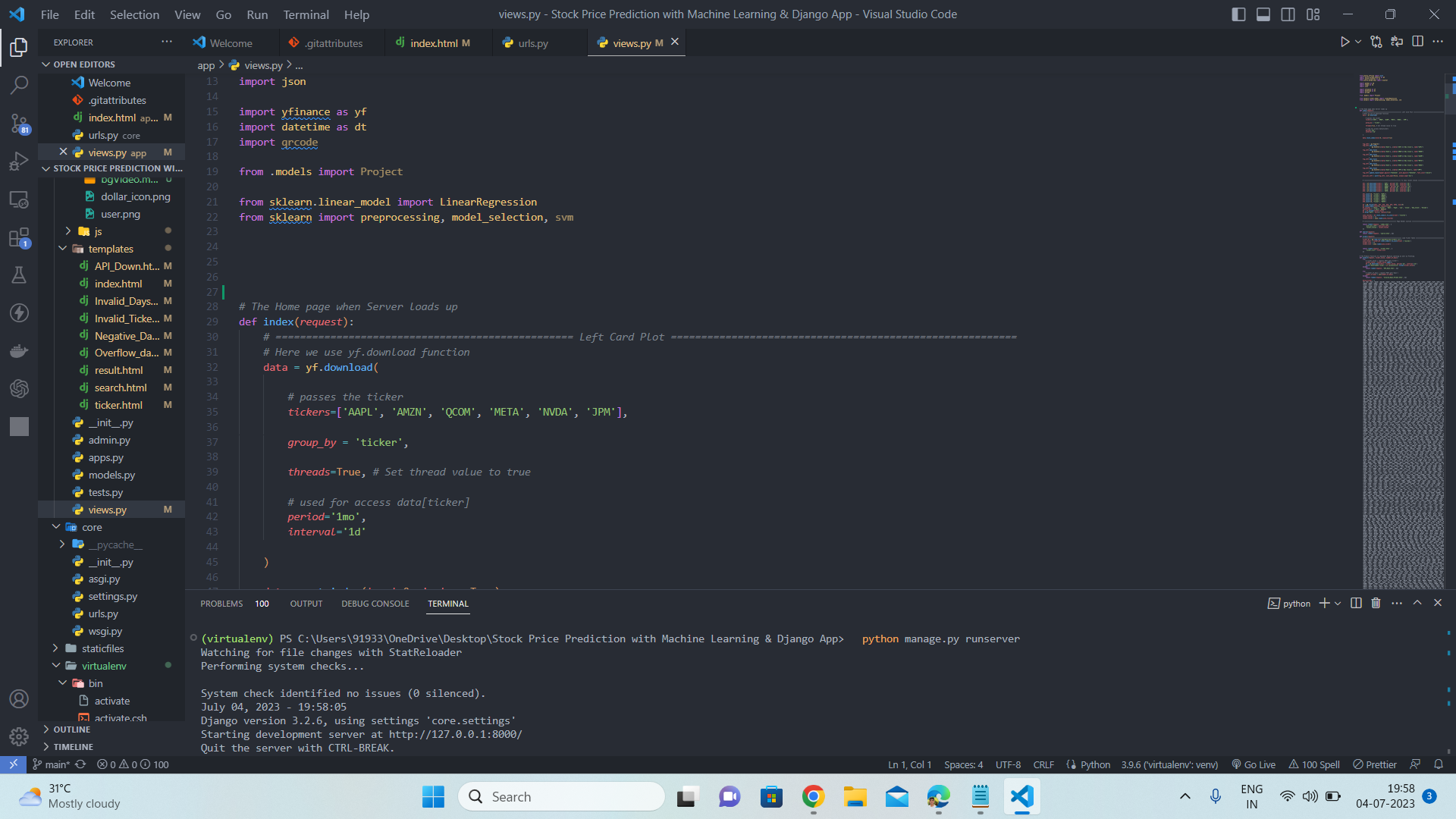Open the Run and Debug view

[x=19, y=162]
